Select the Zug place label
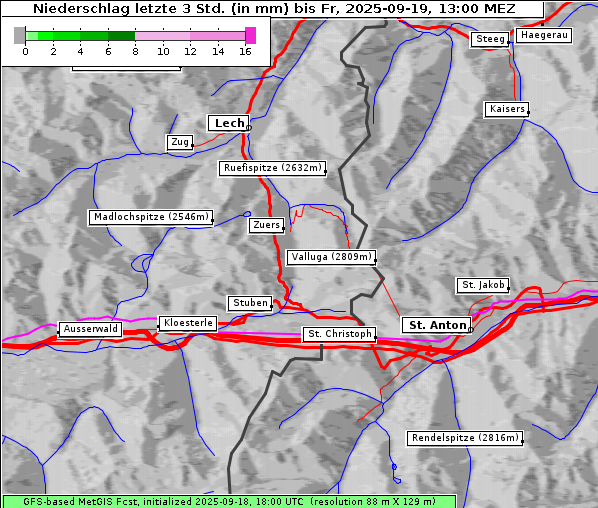This screenshot has width=598, height=508. coord(180,142)
